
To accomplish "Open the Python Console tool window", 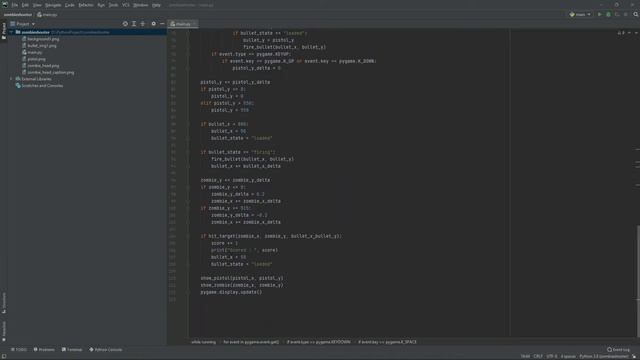I will pos(106,350).
